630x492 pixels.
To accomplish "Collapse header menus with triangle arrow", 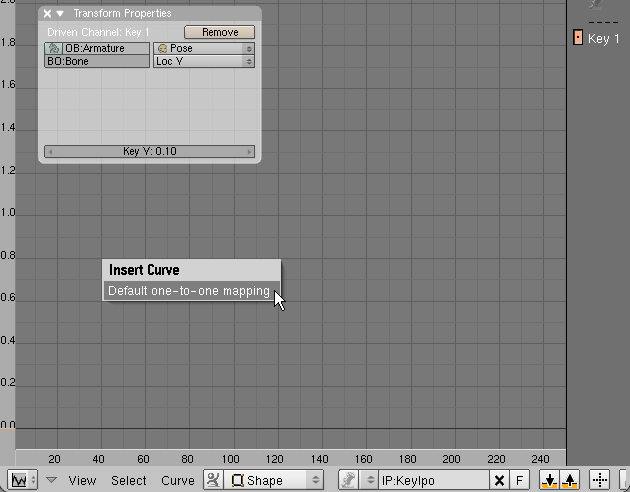I will click(x=51, y=480).
